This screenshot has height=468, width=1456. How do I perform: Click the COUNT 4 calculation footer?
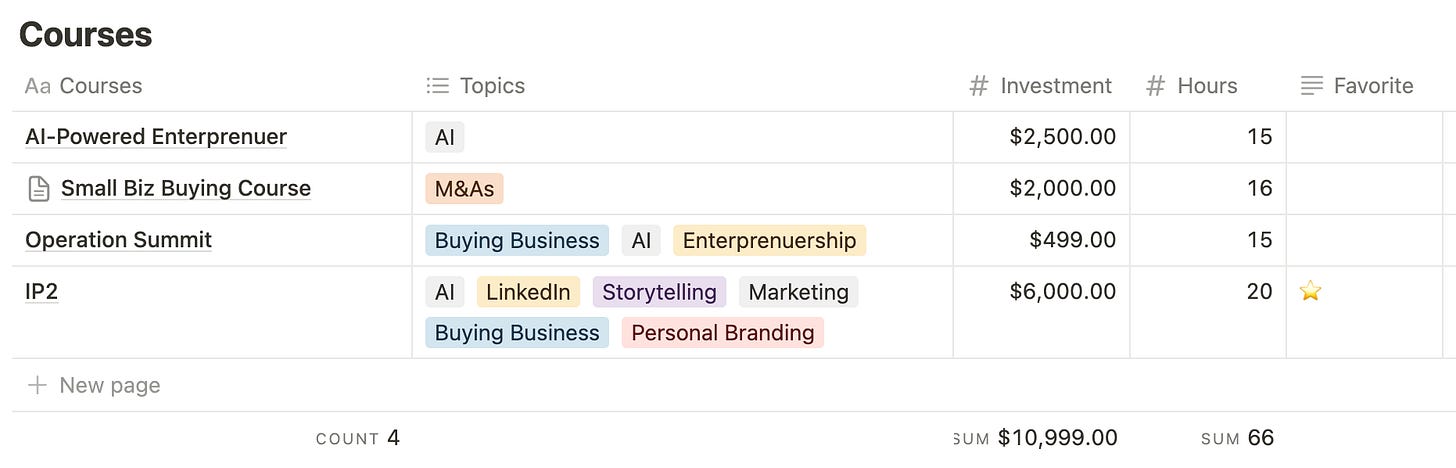357,438
